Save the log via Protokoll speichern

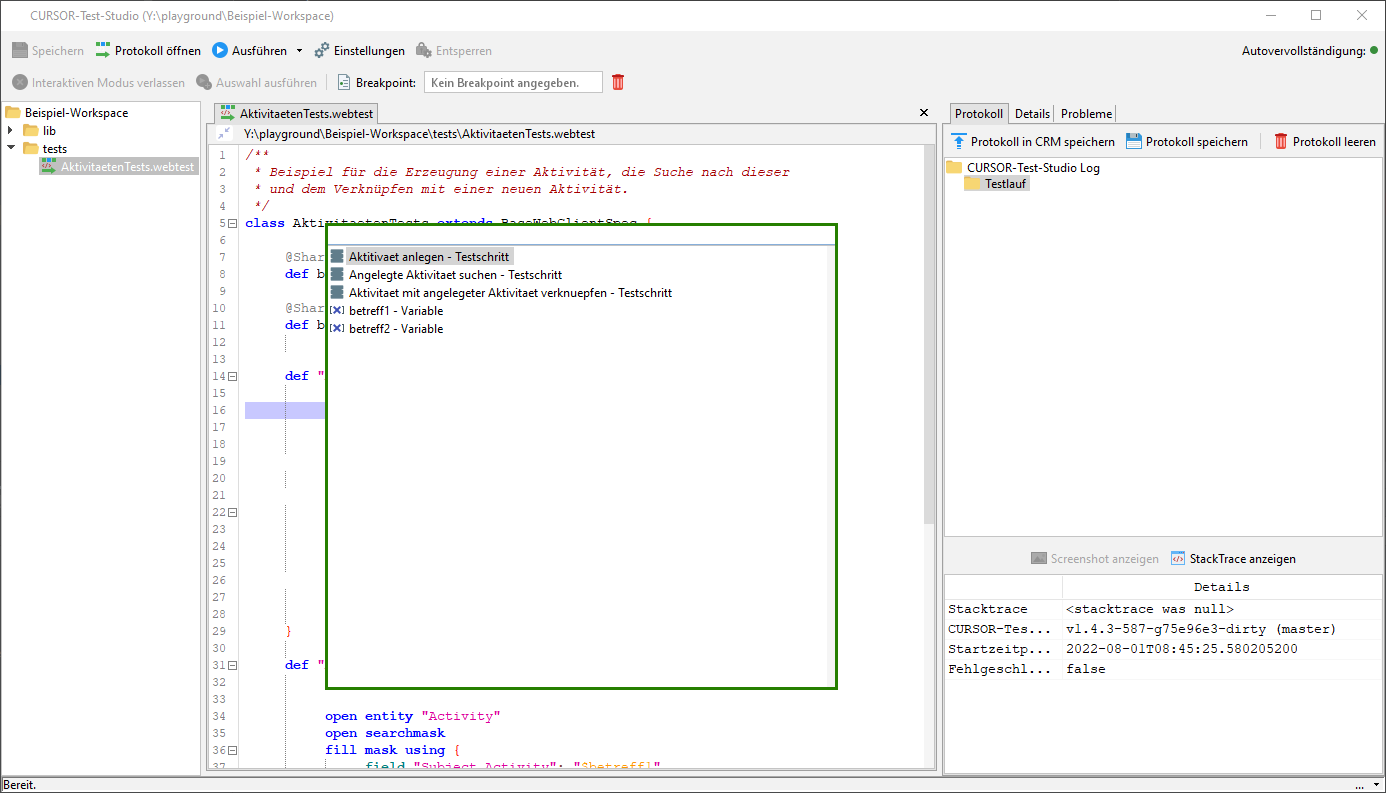[1134, 142]
